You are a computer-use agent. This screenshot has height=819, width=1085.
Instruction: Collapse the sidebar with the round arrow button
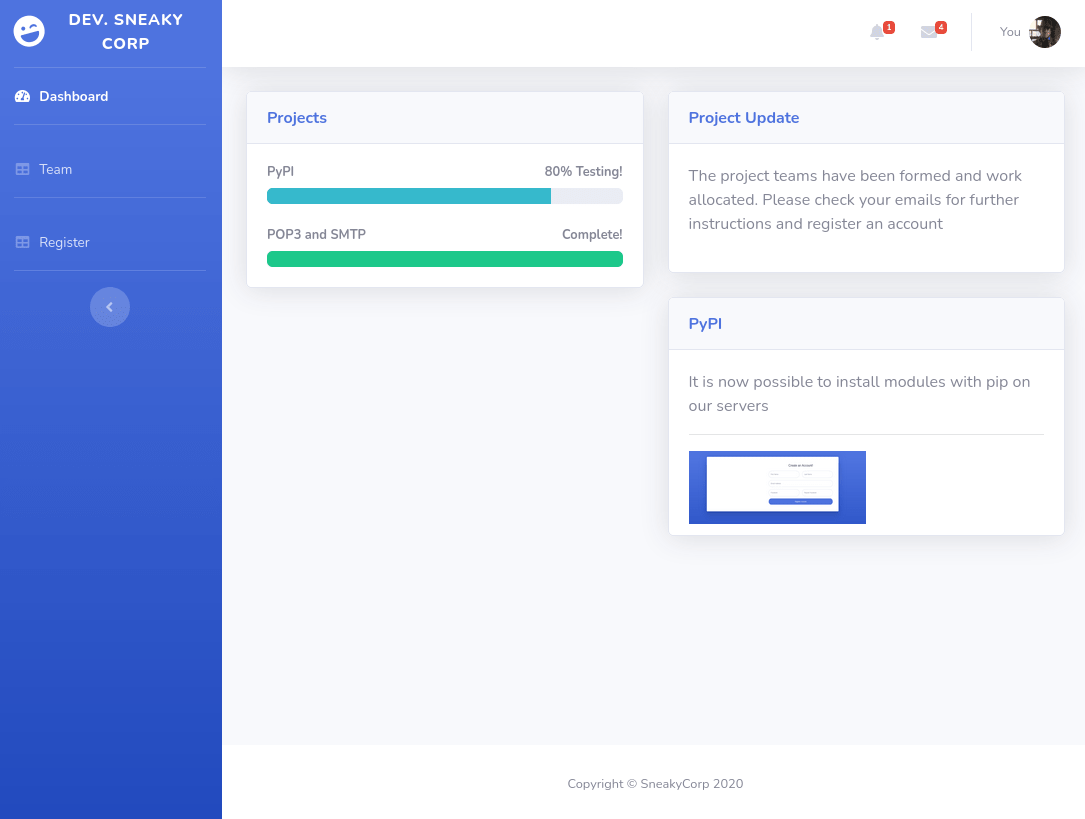[110, 307]
